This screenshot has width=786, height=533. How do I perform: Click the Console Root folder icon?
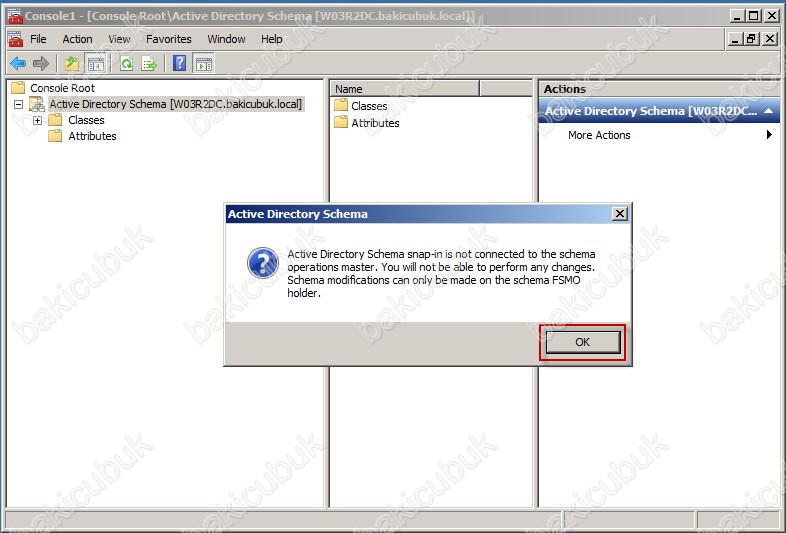pyautogui.click(x=18, y=88)
